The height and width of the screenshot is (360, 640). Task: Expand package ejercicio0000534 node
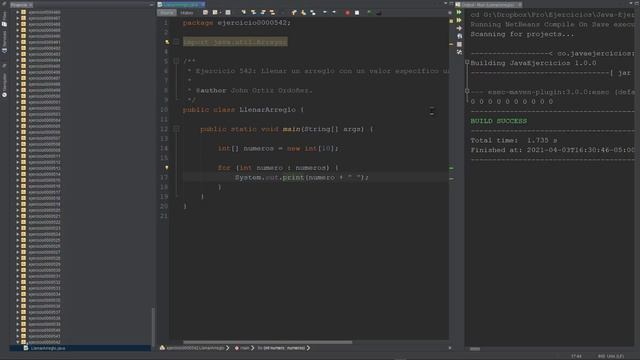click(x=18, y=294)
